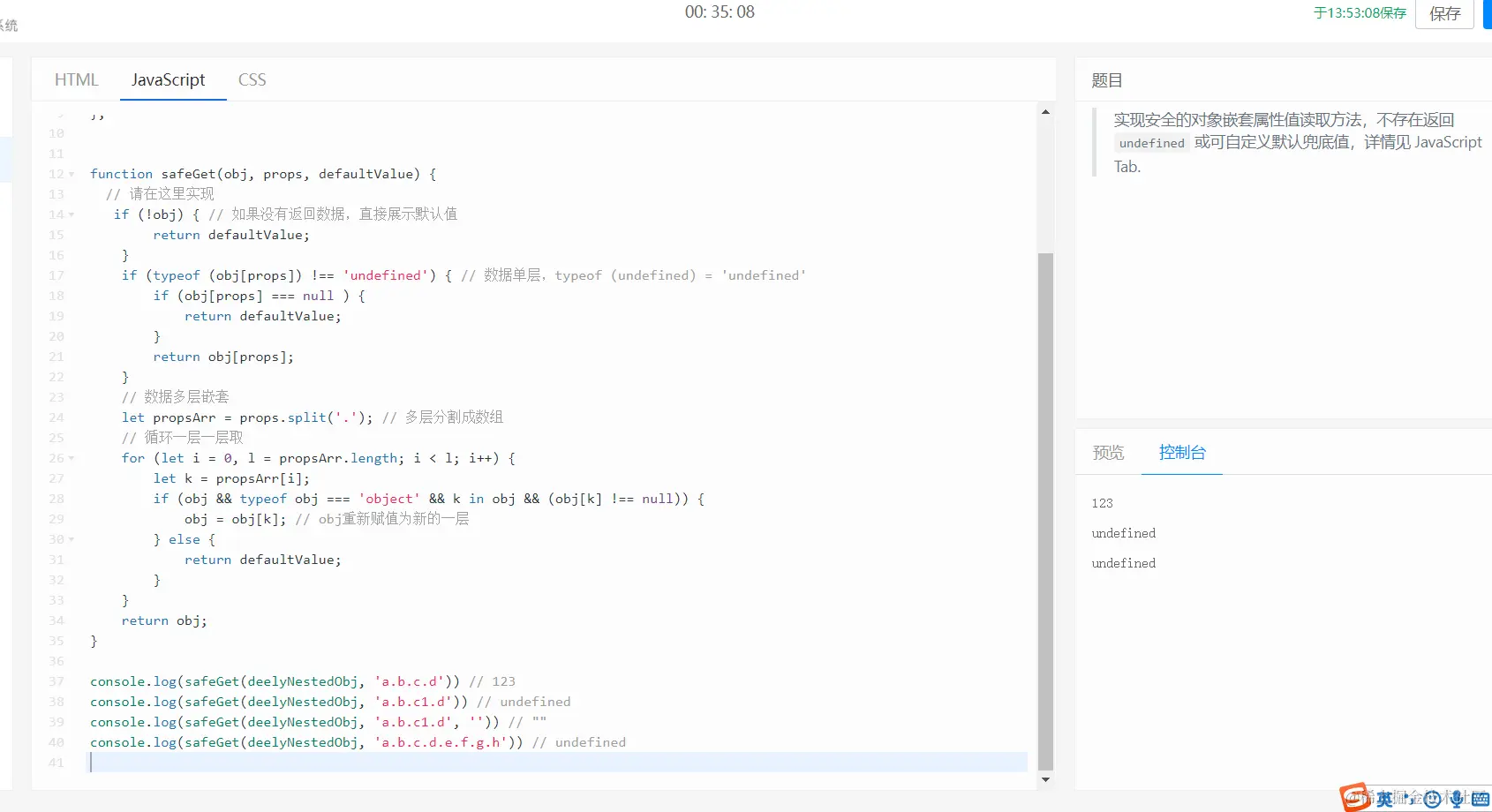Viewport: 1492px width, 812px height.
Task: Click the 于13:53:08保存 saved status text
Action: (1360, 13)
